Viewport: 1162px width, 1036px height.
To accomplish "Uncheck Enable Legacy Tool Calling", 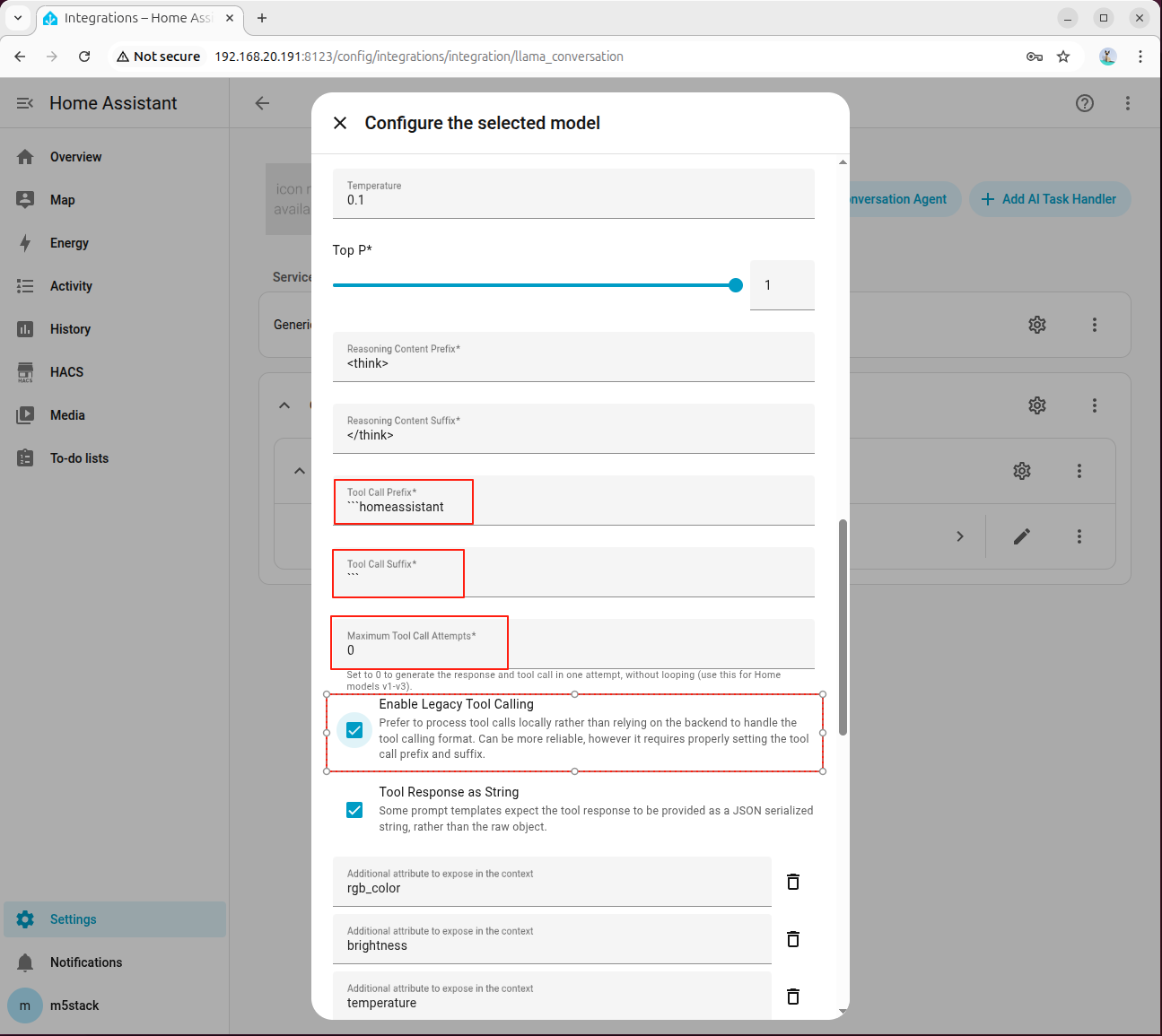I will coord(354,730).
